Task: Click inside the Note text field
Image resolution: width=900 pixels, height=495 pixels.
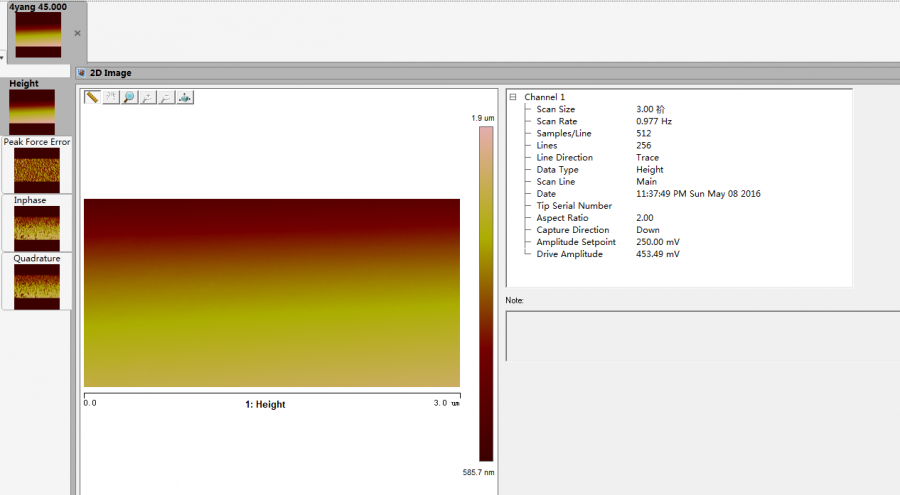Action: pos(702,335)
